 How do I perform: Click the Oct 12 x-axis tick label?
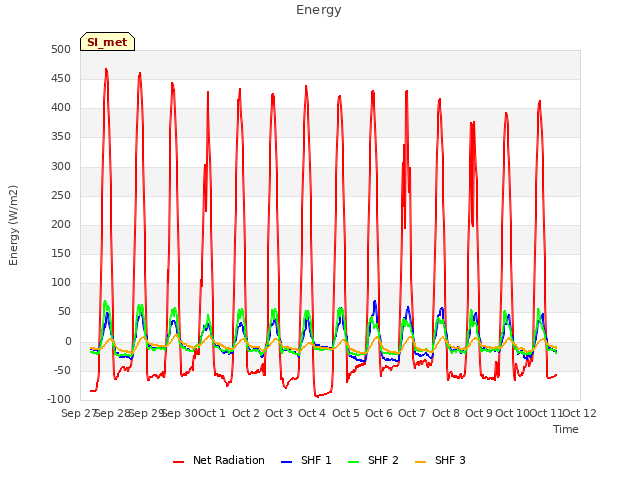pyautogui.click(x=579, y=413)
